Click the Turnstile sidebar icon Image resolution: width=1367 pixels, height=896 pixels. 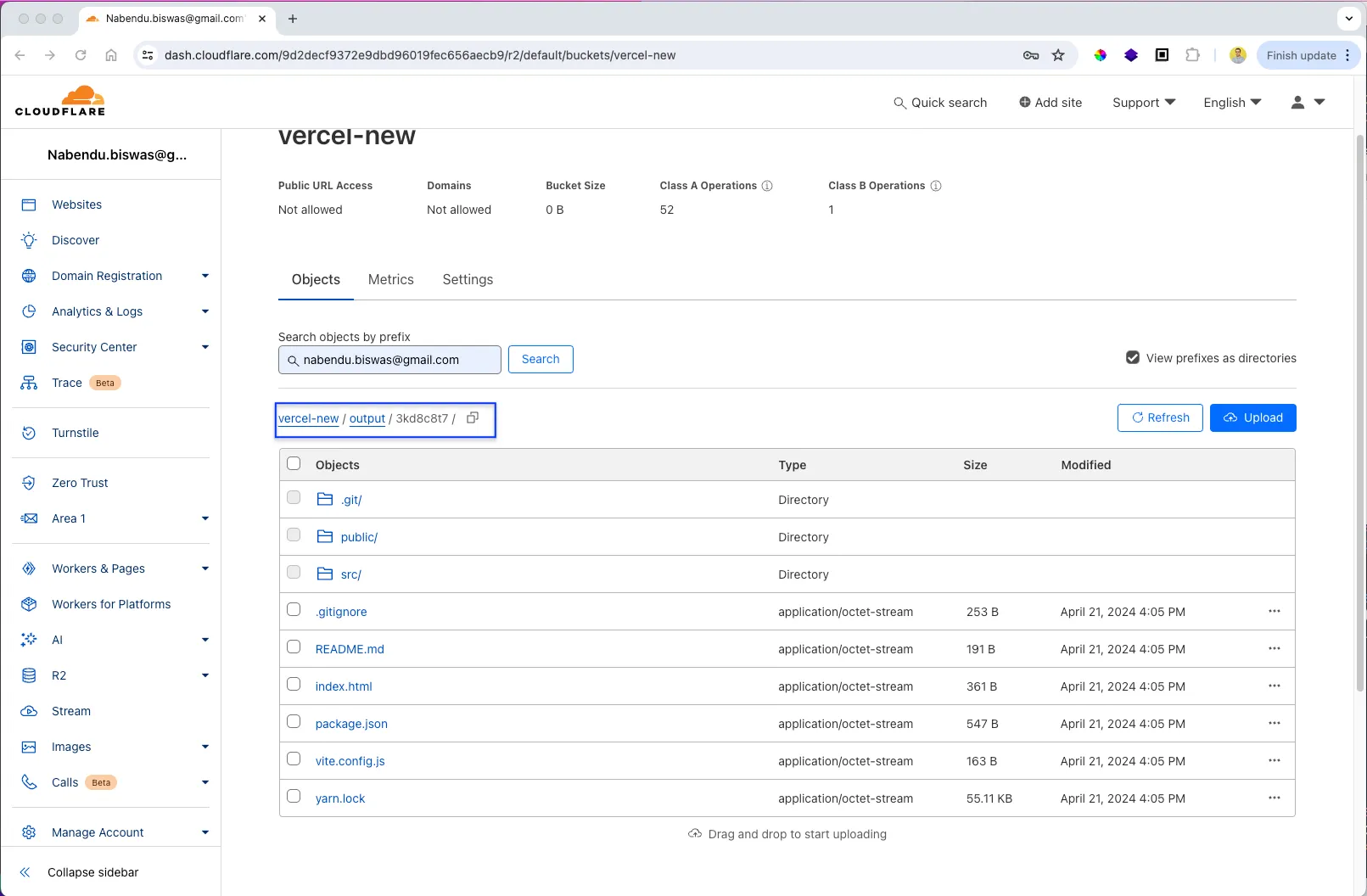29,433
